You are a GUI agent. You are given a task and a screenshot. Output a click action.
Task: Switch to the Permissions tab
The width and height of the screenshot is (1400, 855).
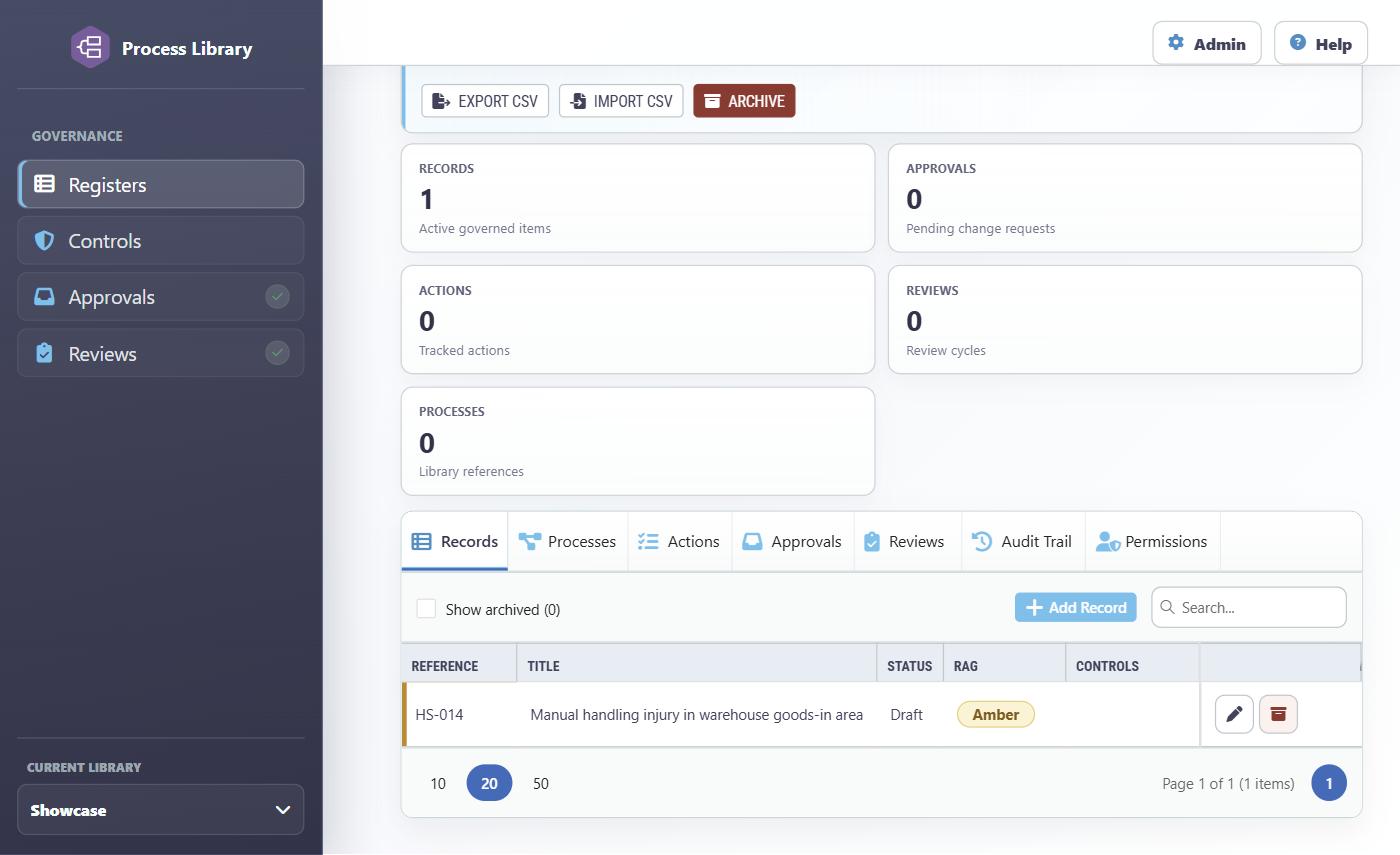point(1153,541)
